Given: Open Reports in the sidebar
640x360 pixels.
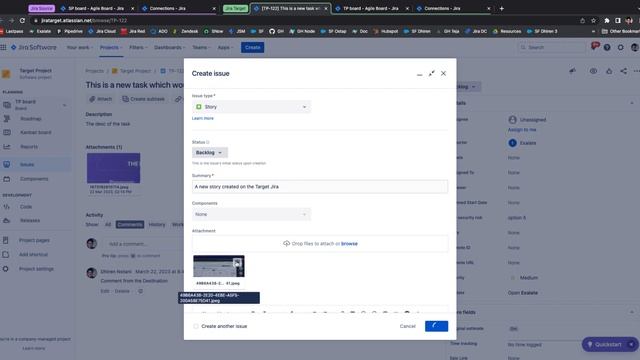Looking at the screenshot, I should click(x=29, y=147).
